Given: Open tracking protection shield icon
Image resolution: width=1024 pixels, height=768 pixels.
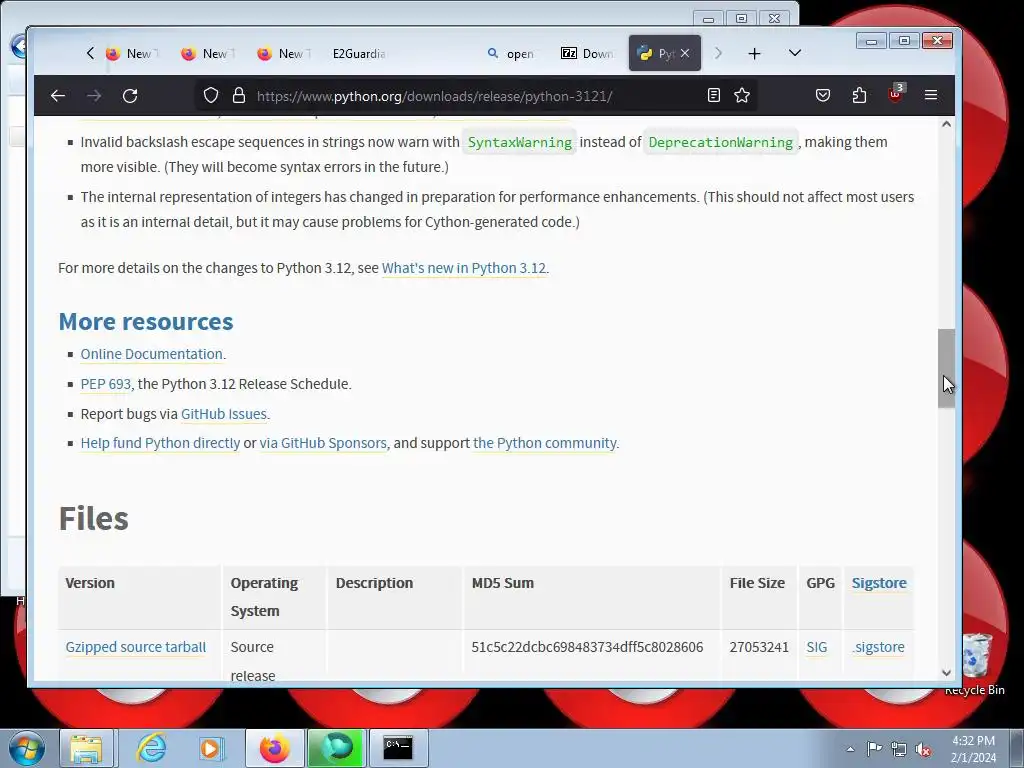Looking at the screenshot, I should click(x=210, y=96).
